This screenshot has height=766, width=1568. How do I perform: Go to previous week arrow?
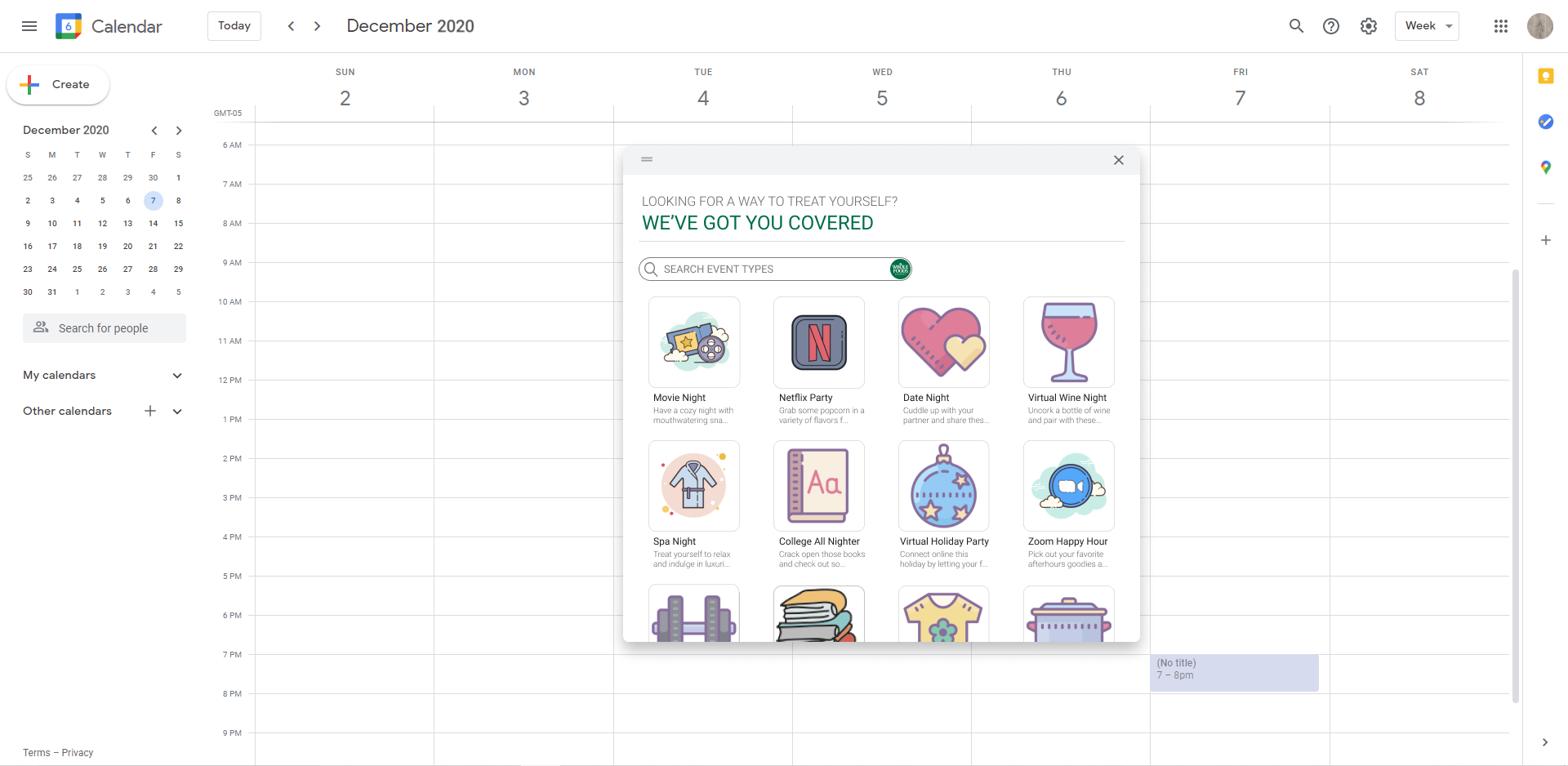click(291, 26)
